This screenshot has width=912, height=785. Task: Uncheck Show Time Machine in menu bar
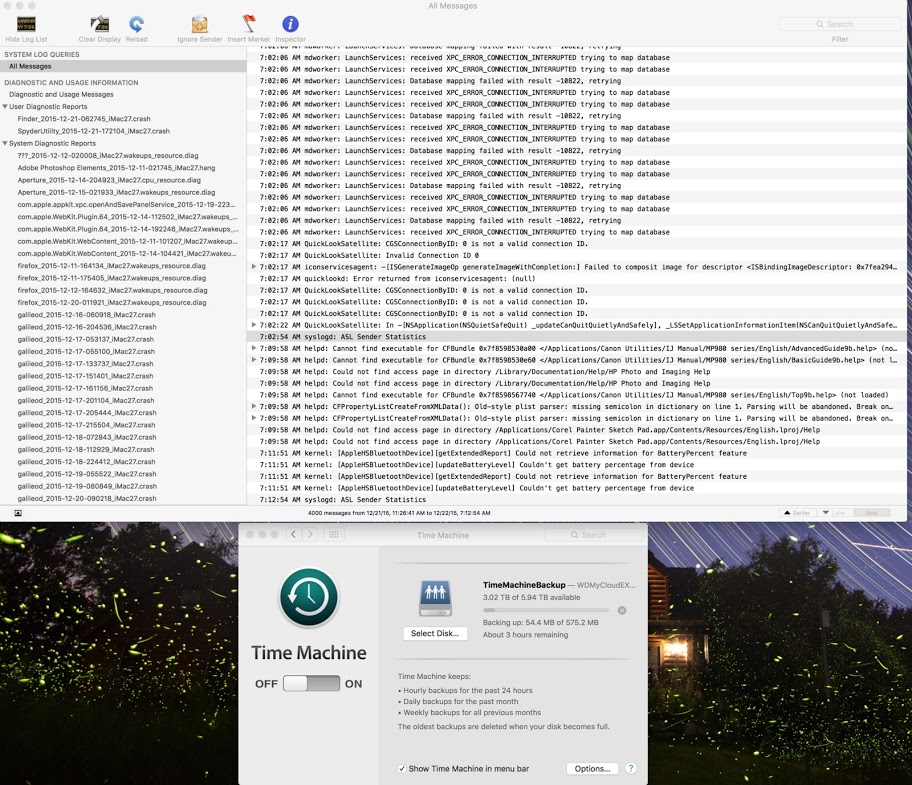(401, 769)
